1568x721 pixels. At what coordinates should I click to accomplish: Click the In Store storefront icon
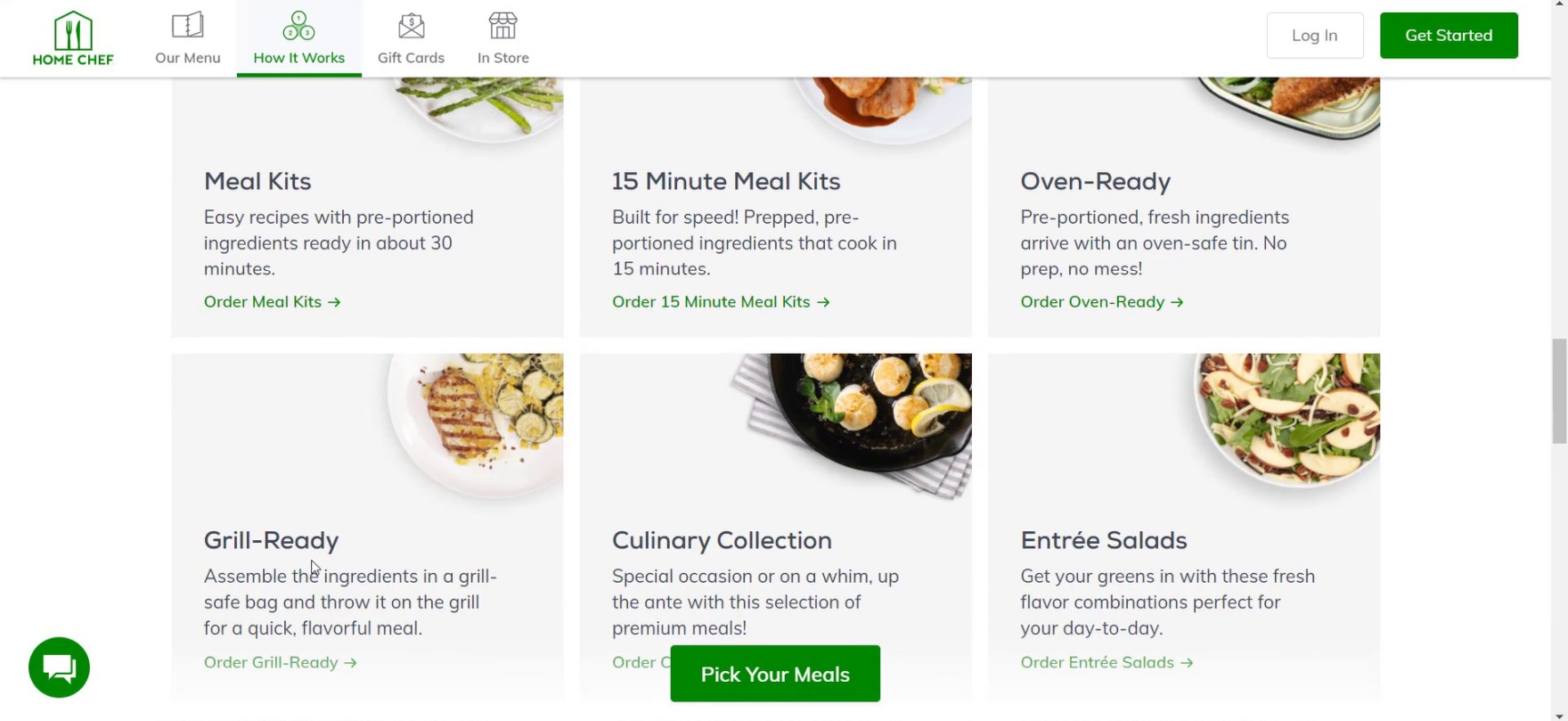[502, 26]
